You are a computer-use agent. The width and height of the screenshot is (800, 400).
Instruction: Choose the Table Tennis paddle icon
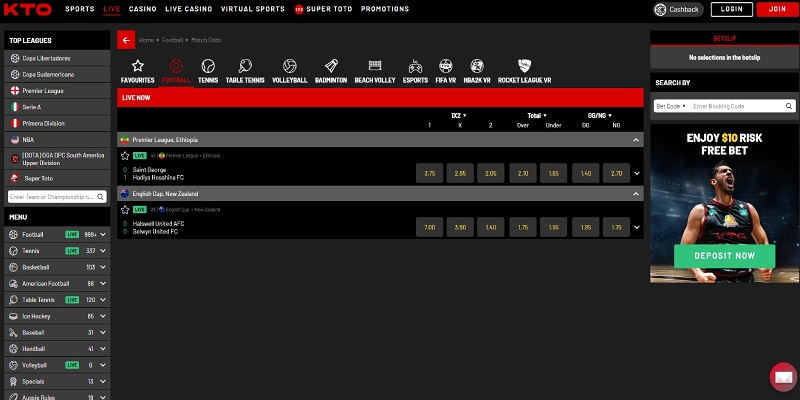tap(245, 66)
